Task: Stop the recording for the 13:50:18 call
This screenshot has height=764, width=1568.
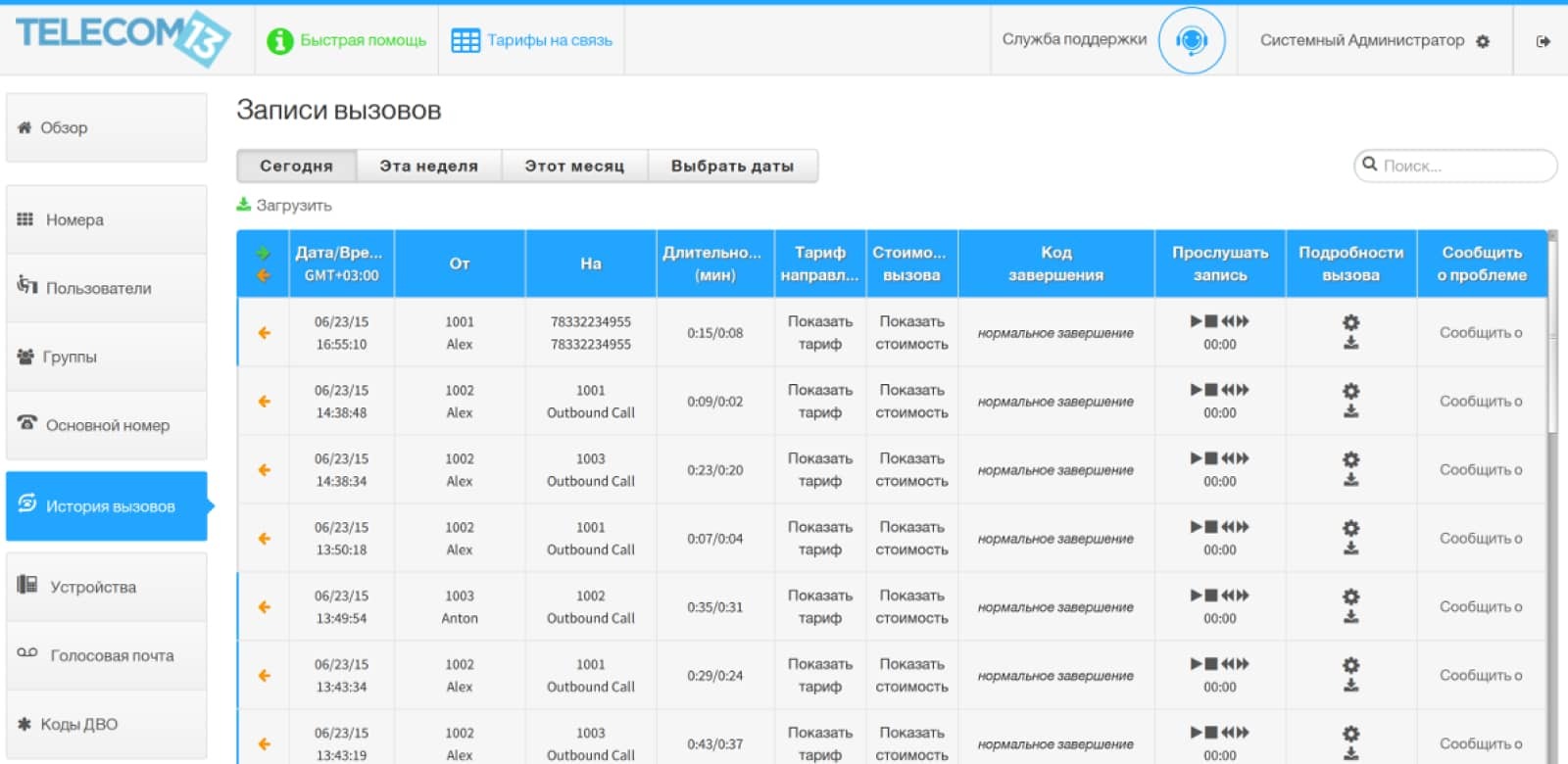Action: coord(1211,527)
